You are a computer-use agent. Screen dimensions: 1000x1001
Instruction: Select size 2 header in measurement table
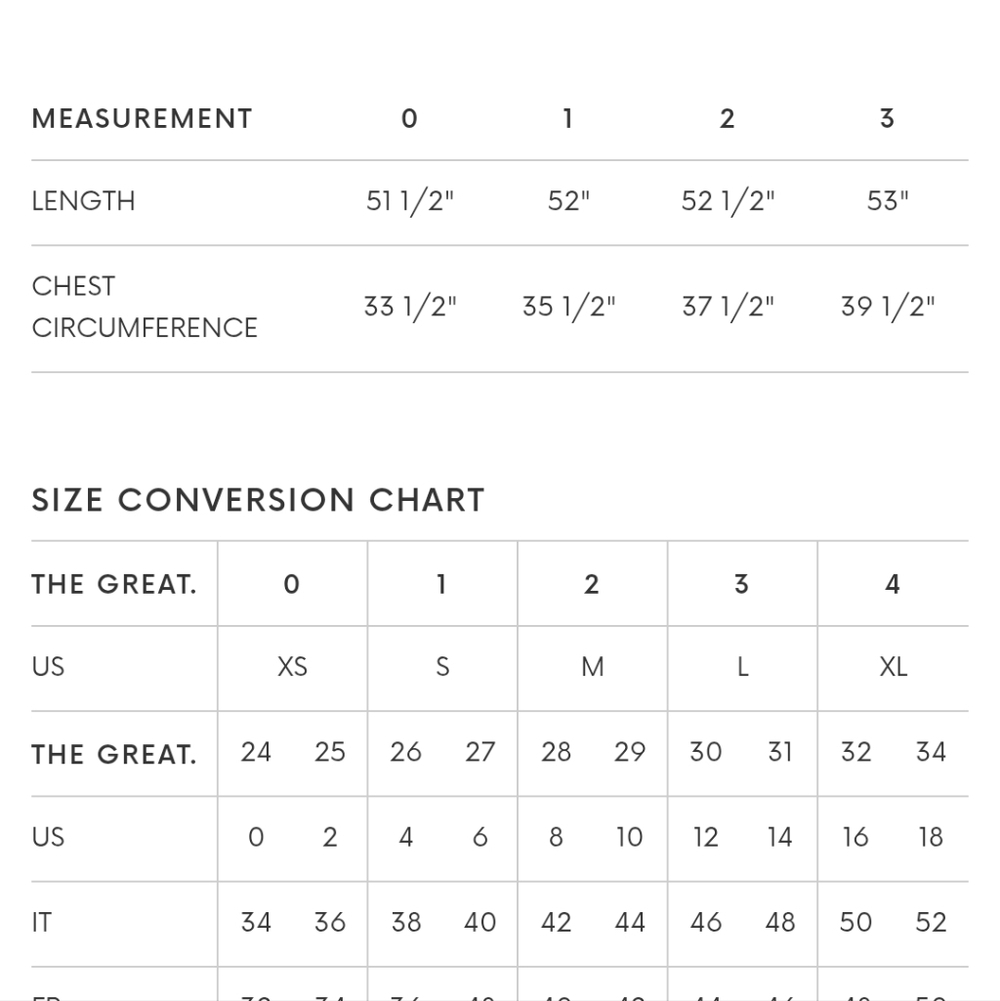pos(727,119)
